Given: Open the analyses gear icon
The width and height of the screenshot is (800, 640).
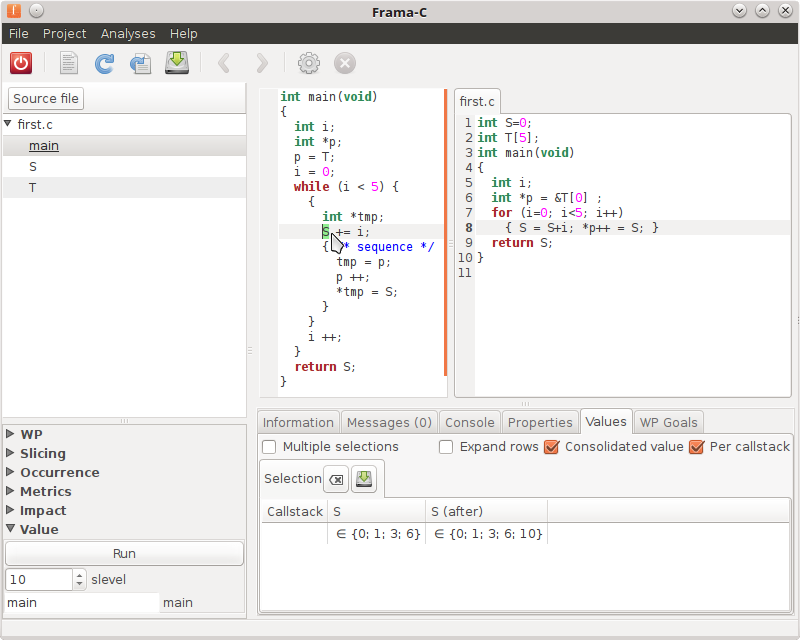Looking at the screenshot, I should (309, 63).
